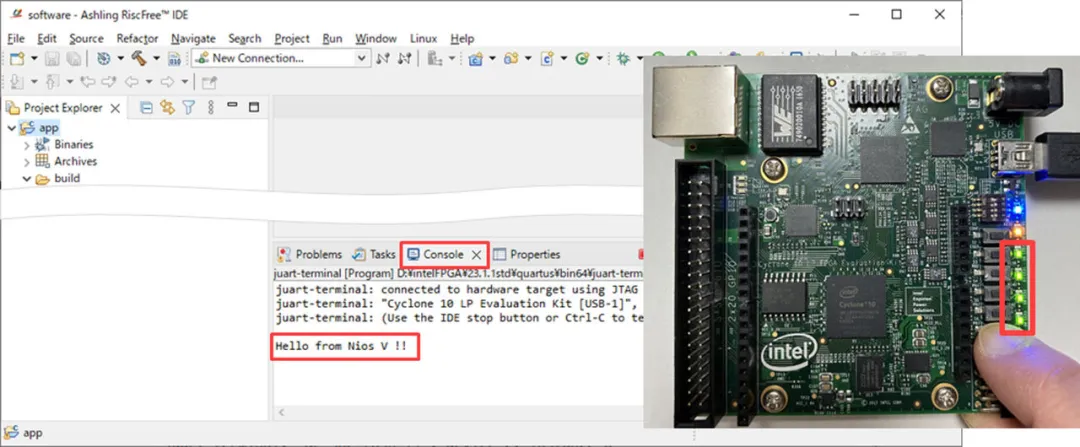This screenshot has height=447, width=1080.
Task: Click the Next Annotation toolbar icon
Action: click(15, 82)
